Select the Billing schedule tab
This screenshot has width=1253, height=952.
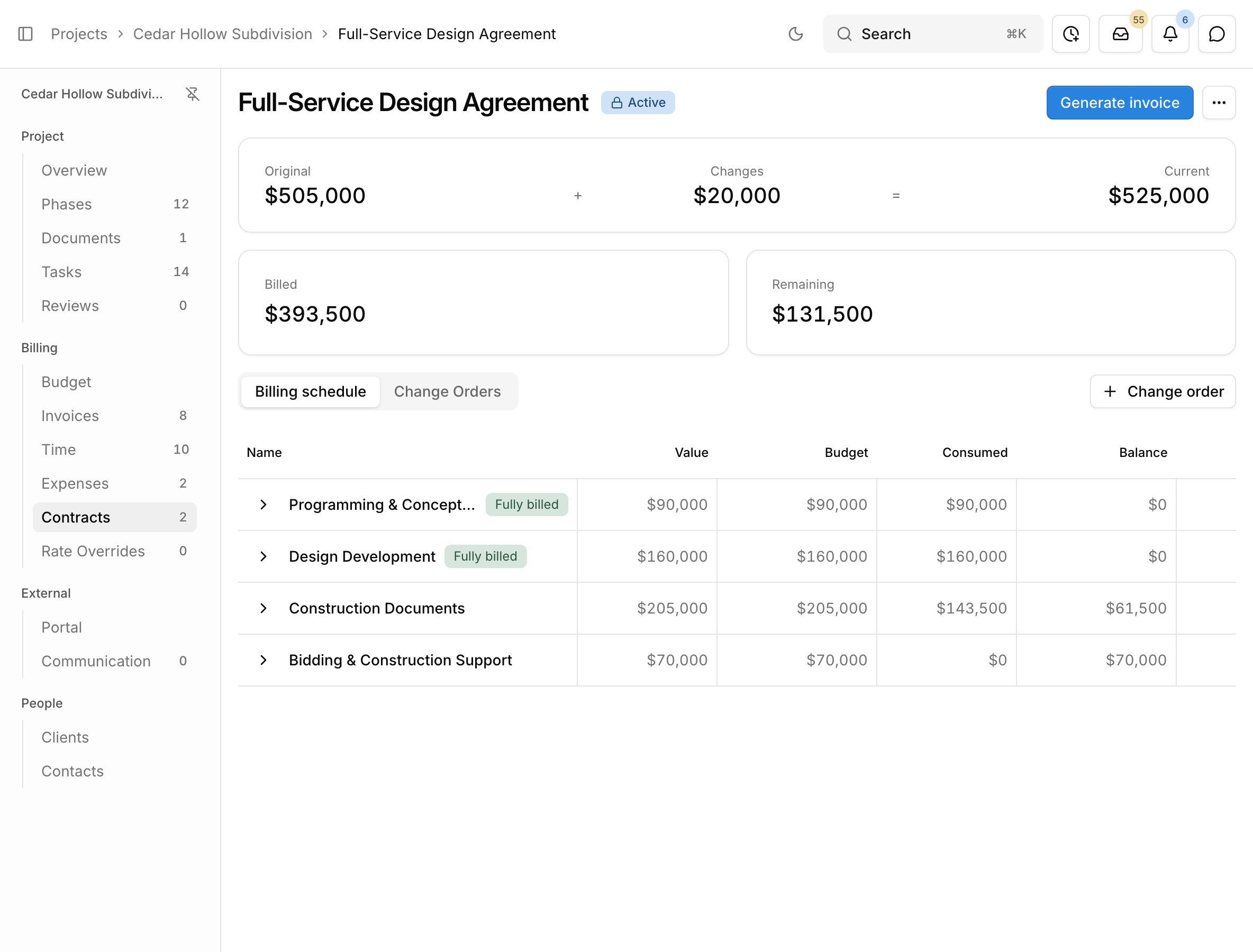[310, 391]
